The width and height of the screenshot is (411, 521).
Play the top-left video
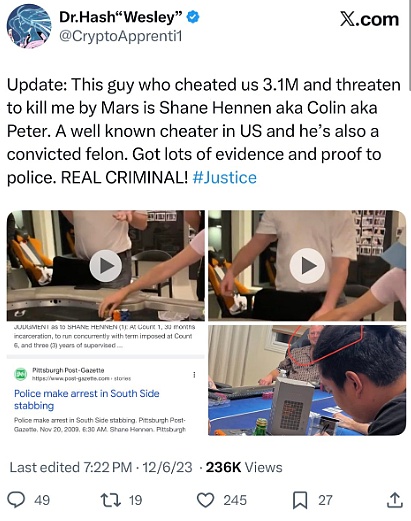[x=106, y=266]
